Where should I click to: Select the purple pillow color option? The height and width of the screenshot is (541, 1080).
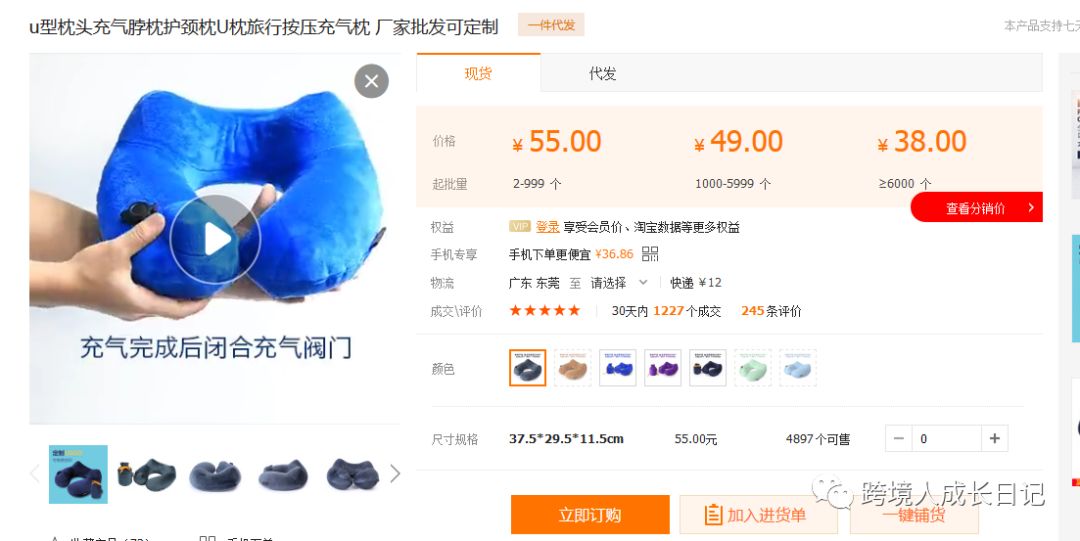[x=663, y=367]
